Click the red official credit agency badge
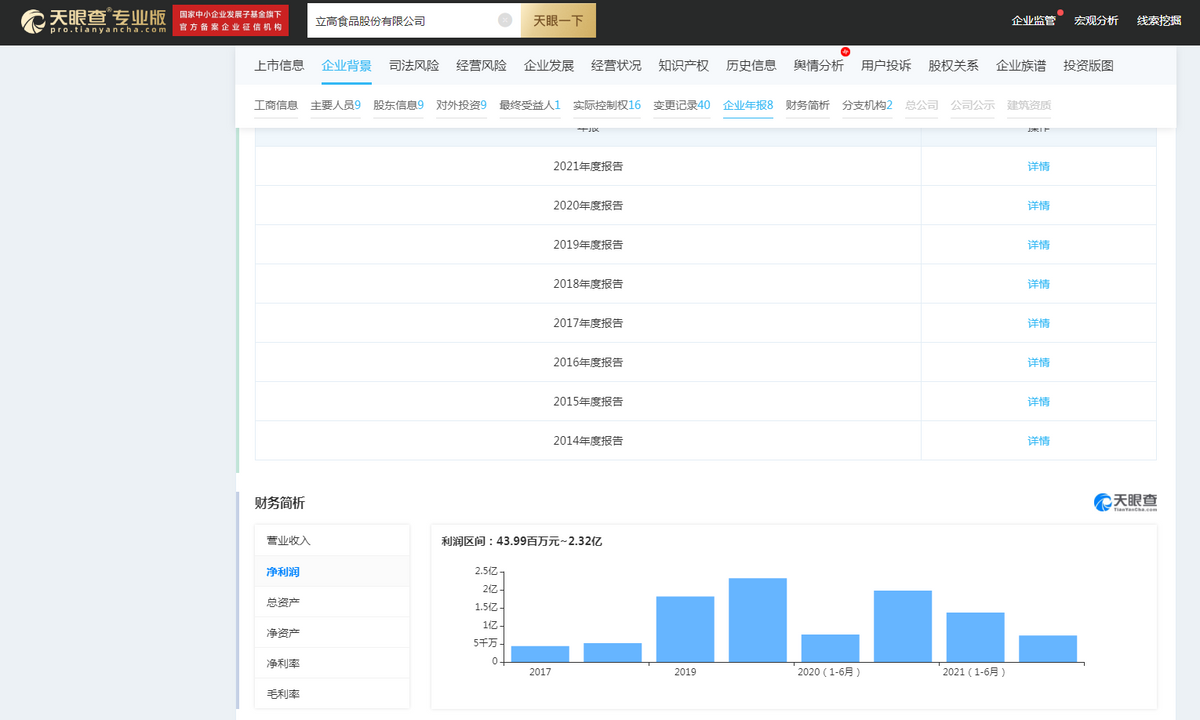Viewport: 1200px width, 720px height. pos(230,21)
